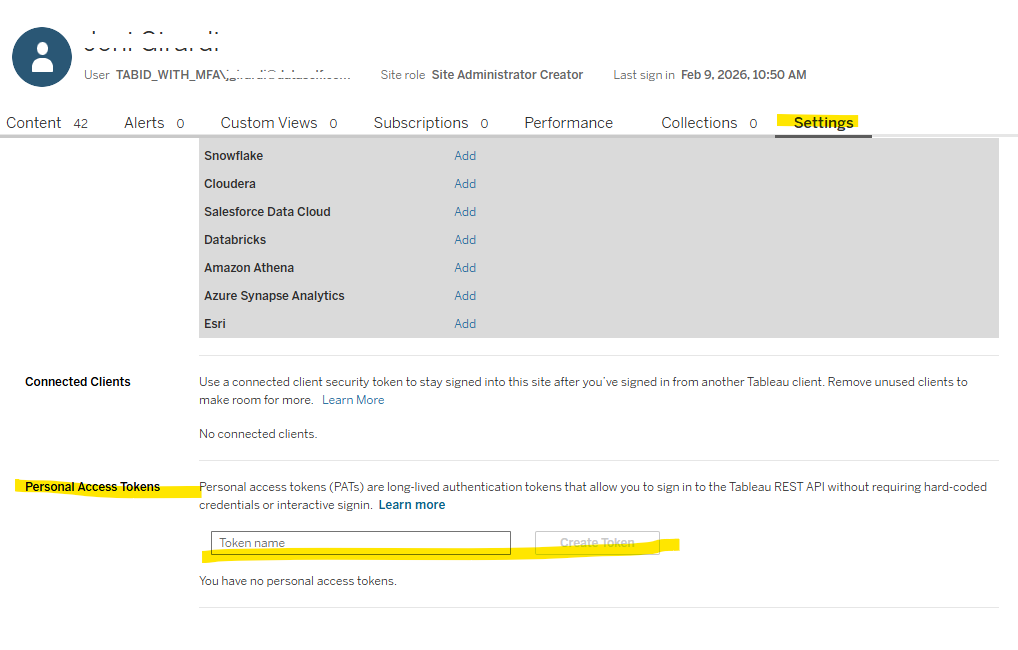Viewport: 1018px width, 650px height.
Task: Open Learn more about personal access tokens
Action: click(x=412, y=505)
